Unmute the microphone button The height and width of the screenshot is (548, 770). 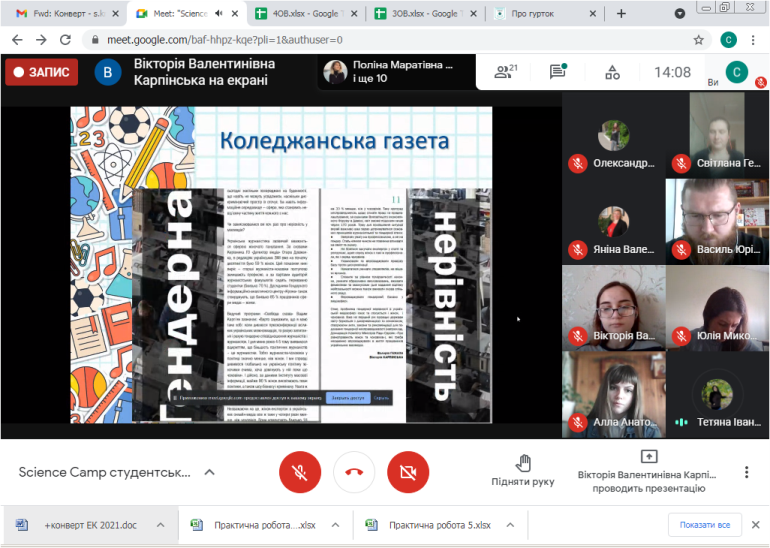(300, 471)
